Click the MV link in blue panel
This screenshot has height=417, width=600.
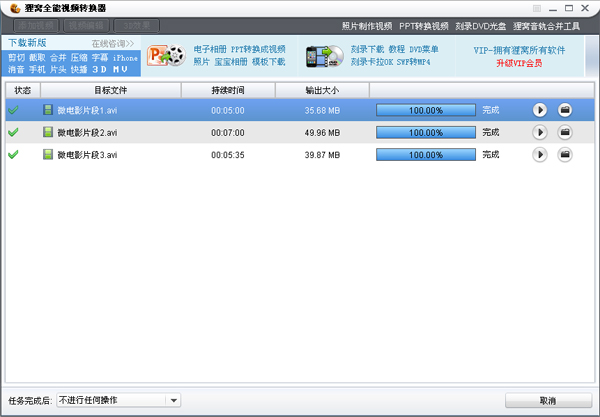tap(120, 70)
